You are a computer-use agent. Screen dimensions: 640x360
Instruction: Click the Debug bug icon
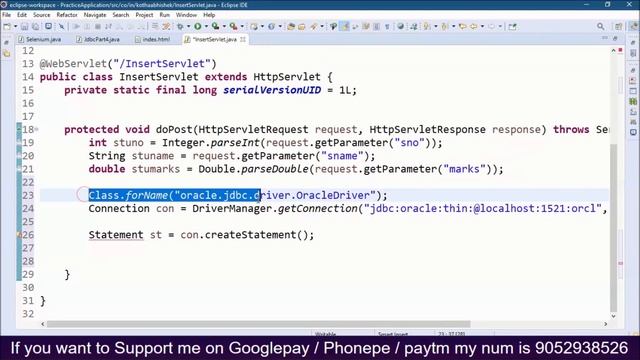[x=180, y=27]
